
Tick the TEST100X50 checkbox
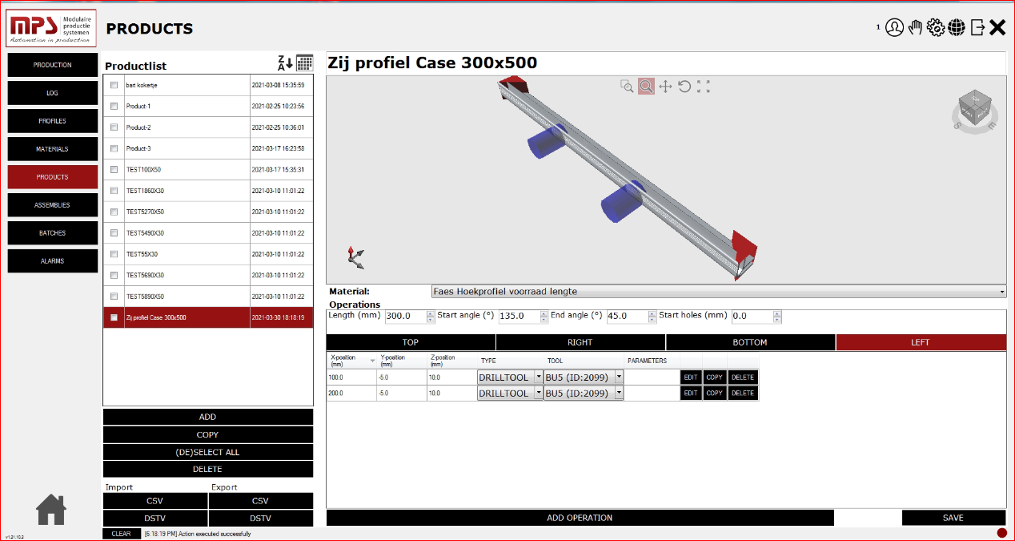tap(114, 170)
